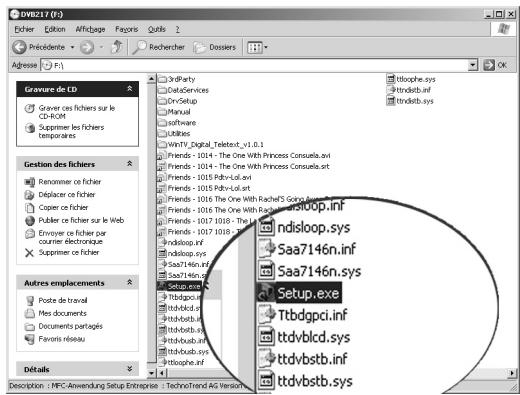This screenshot has width=520, height=395.
Task: Open the ? help menu
Action: tap(178, 29)
